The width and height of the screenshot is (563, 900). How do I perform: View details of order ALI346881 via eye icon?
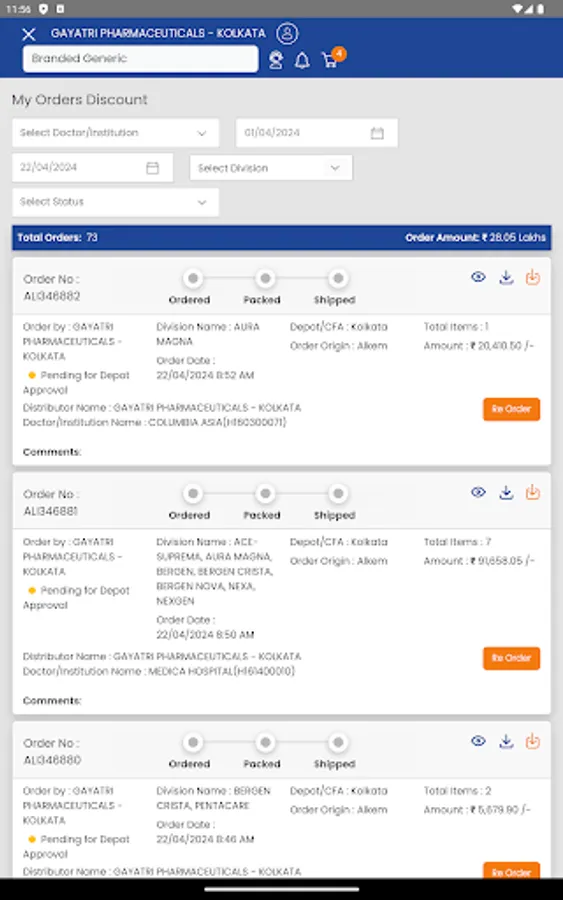click(x=478, y=492)
